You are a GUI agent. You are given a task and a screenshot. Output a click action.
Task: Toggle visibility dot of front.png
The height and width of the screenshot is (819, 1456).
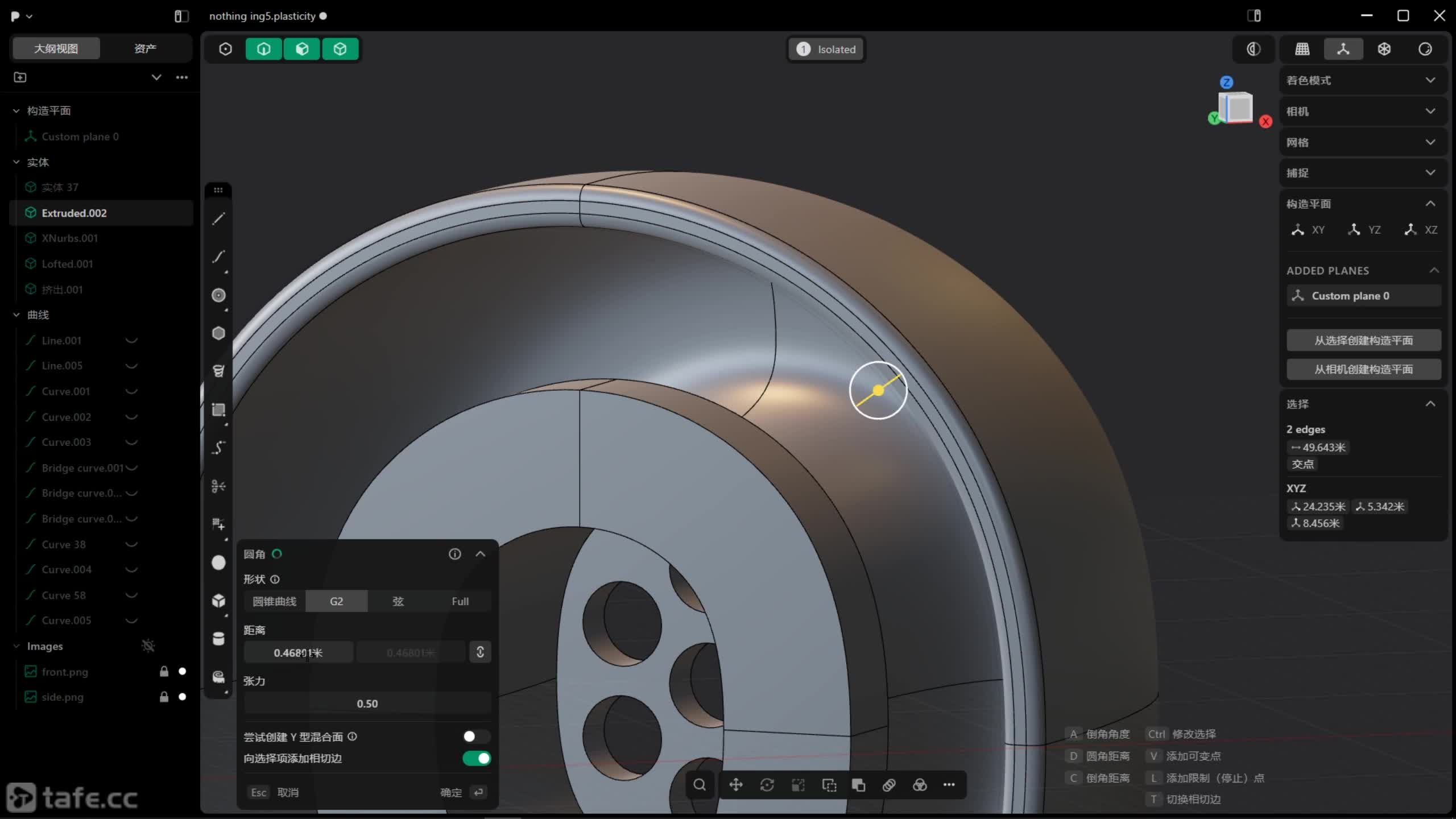[x=182, y=671]
